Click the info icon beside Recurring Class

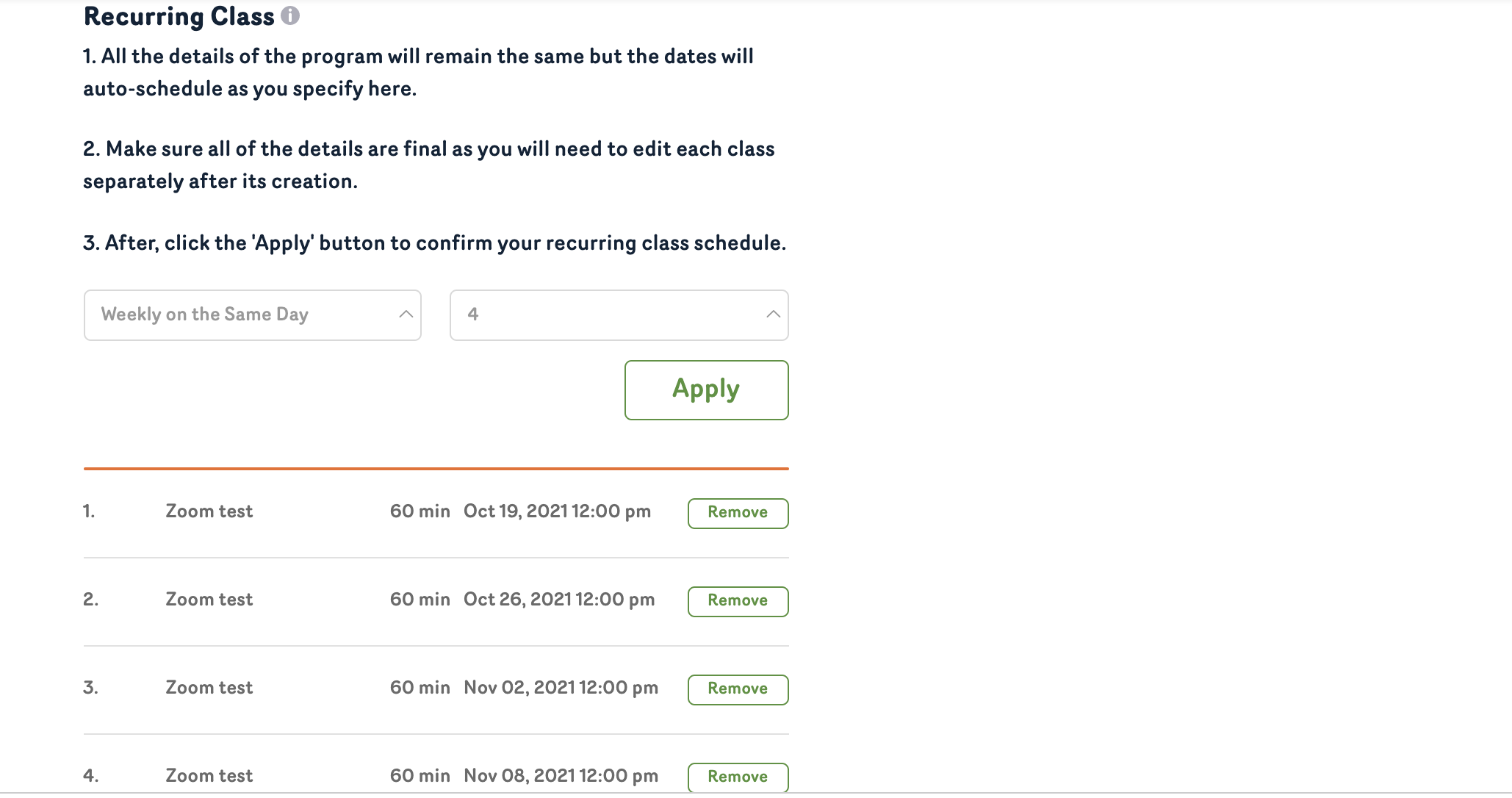pos(290,15)
